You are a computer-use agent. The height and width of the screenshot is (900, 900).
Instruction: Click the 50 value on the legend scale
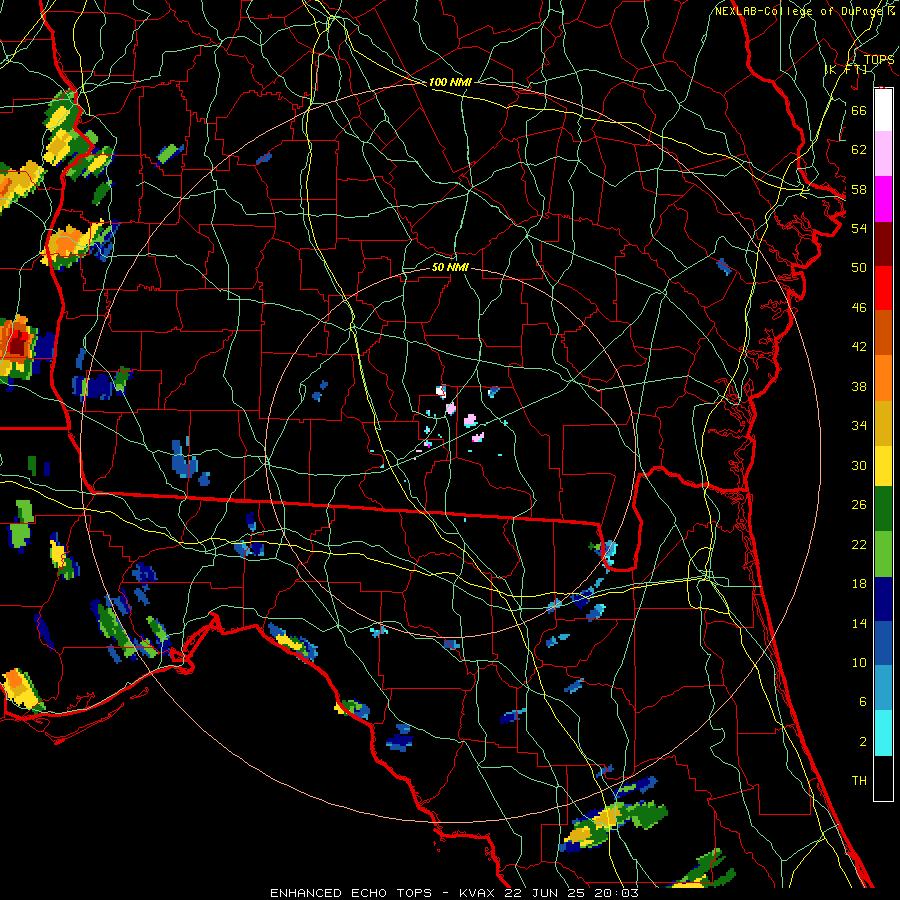[859, 268]
